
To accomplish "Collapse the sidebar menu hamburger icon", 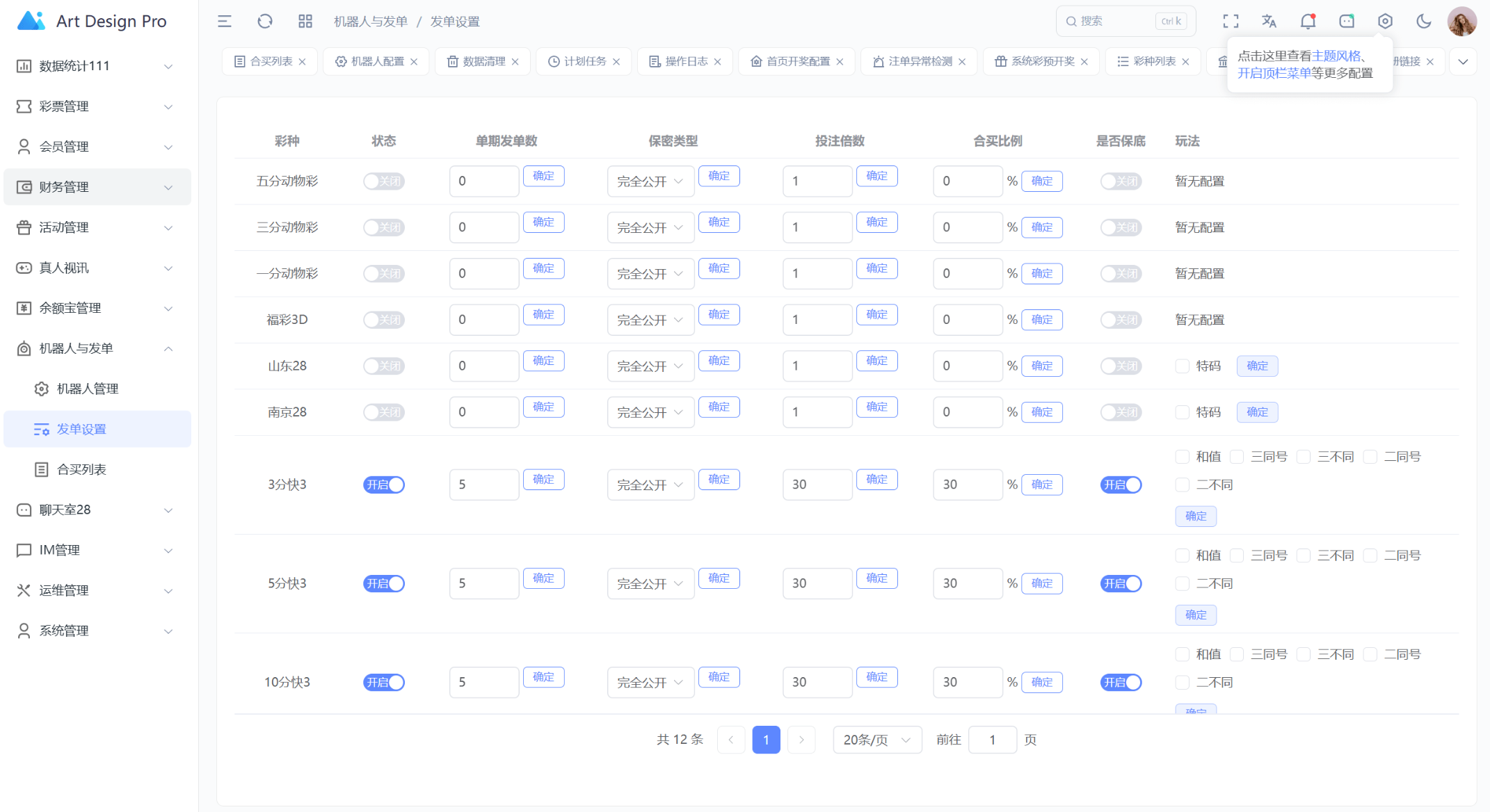I will [224, 22].
